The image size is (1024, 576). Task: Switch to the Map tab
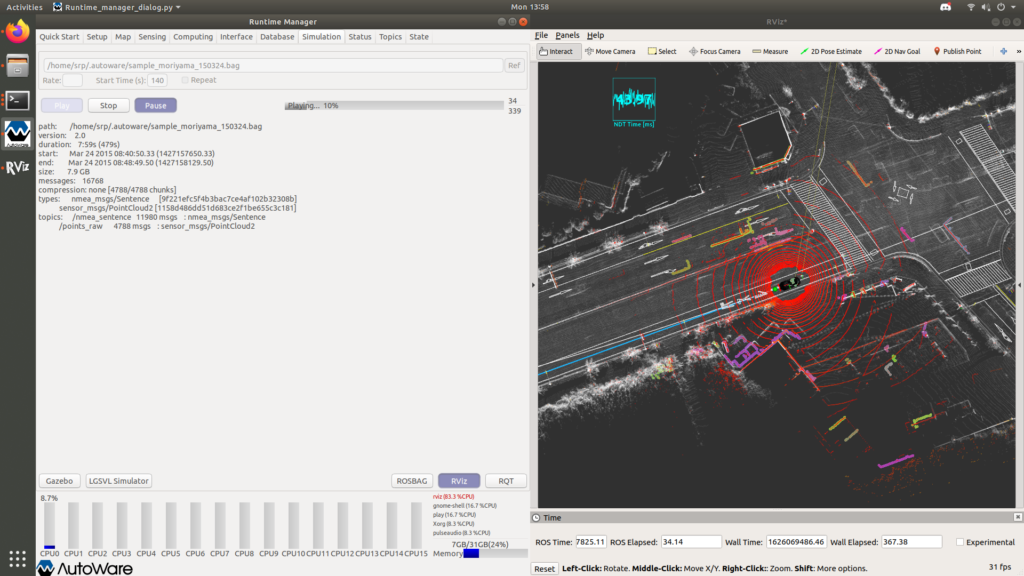tap(123, 37)
